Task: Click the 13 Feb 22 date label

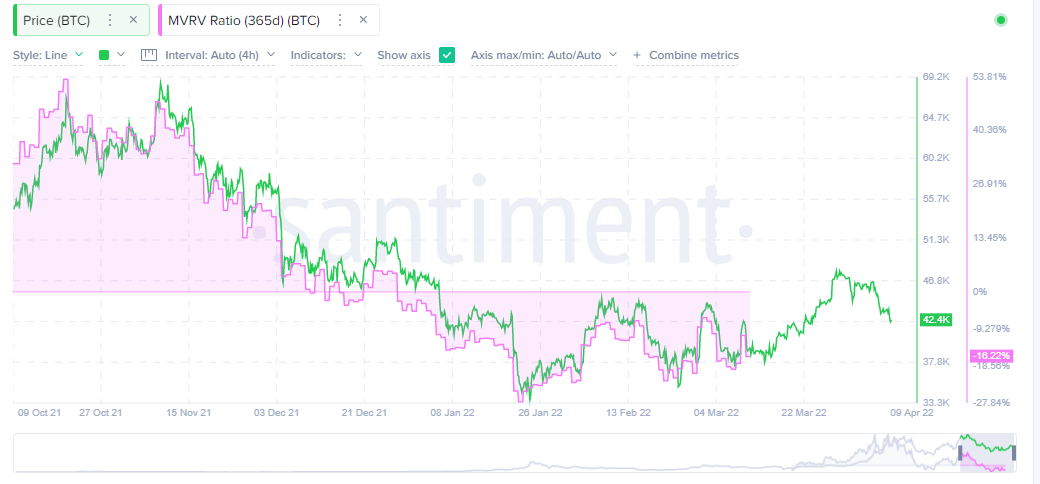Action: coord(628,412)
